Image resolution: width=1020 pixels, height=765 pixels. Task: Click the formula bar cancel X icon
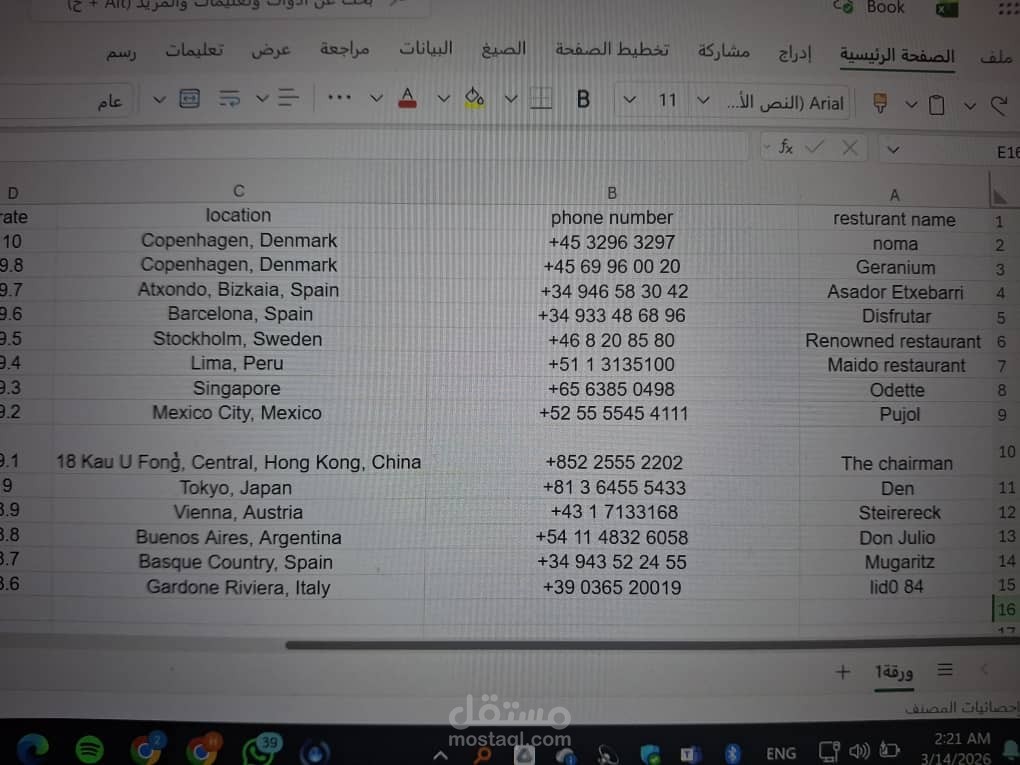point(850,148)
